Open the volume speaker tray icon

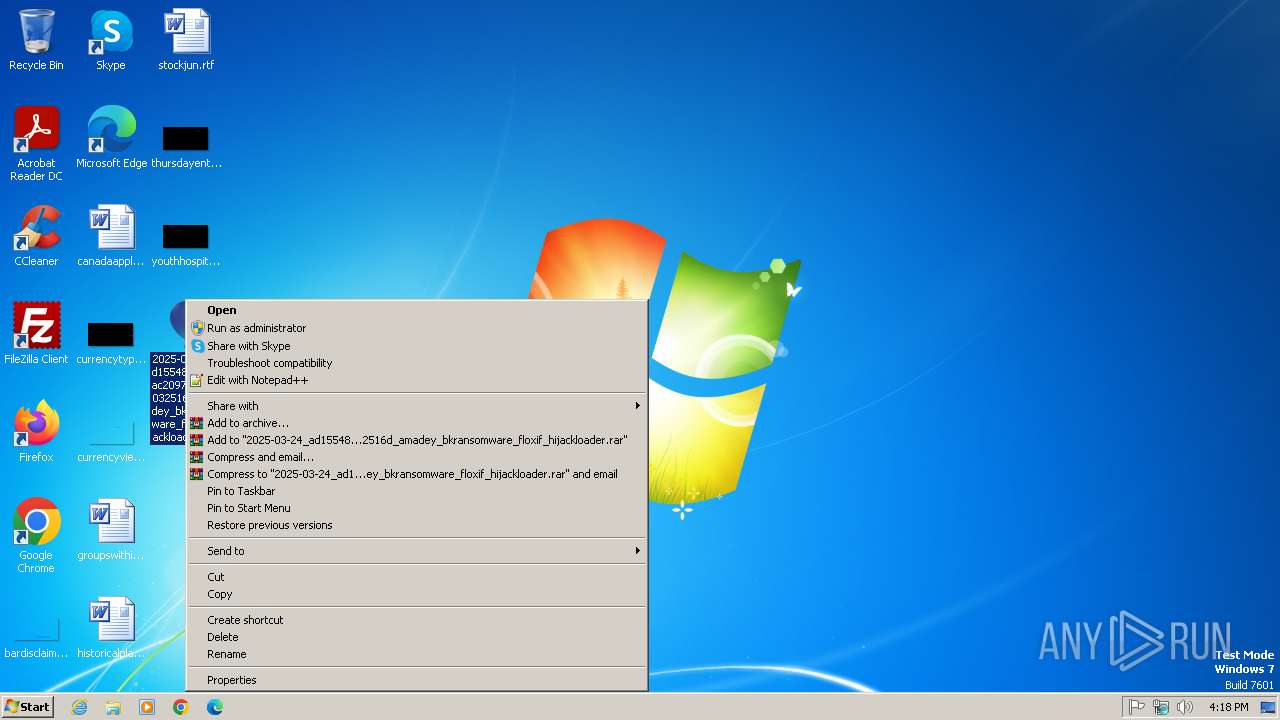tap(1185, 707)
